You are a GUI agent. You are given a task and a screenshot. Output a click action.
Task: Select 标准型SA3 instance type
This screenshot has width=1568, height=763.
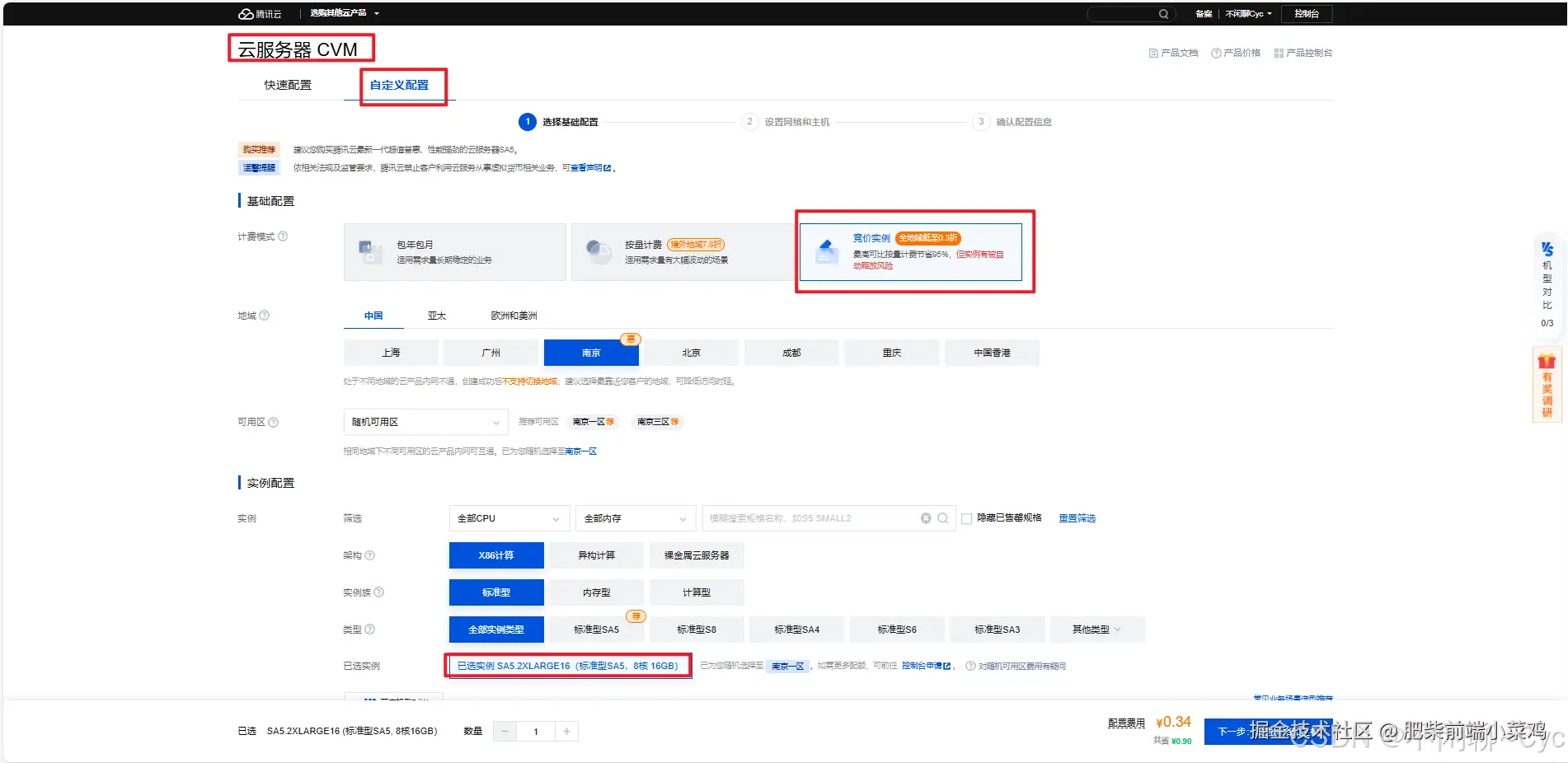[998, 630]
